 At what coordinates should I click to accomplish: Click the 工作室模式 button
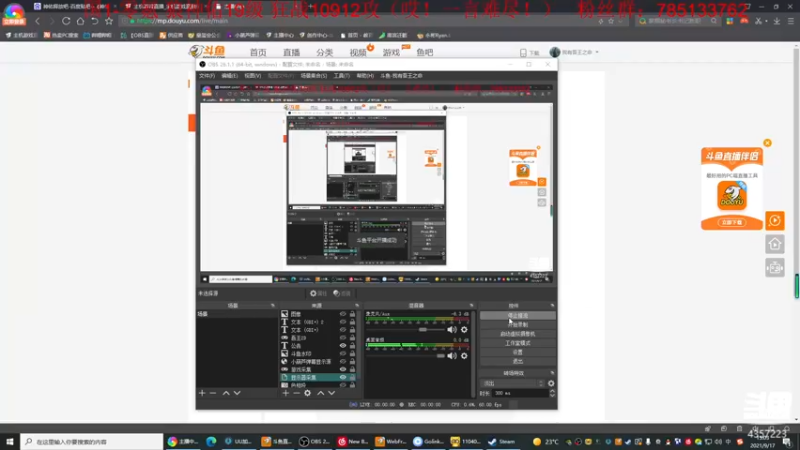pos(517,343)
